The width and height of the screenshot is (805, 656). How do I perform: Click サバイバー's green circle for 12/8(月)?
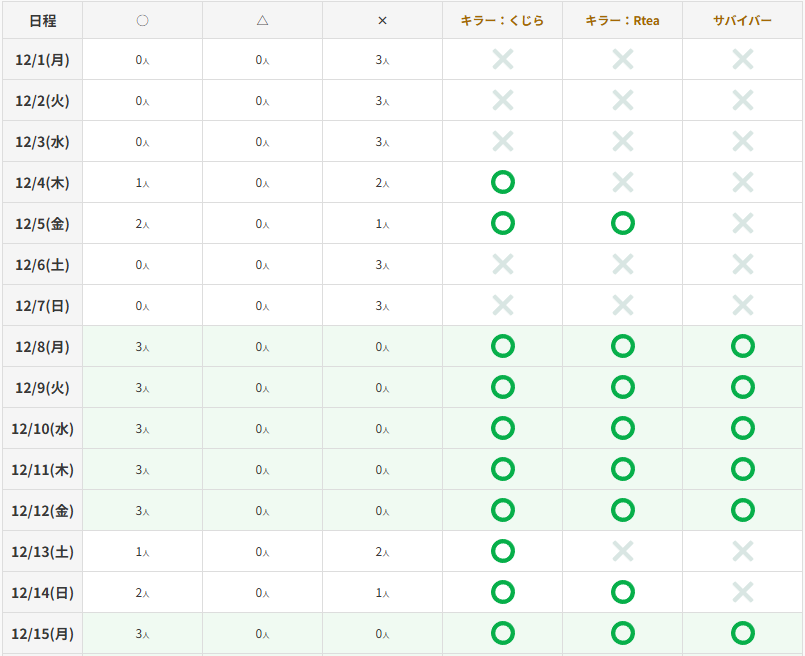pos(743,346)
